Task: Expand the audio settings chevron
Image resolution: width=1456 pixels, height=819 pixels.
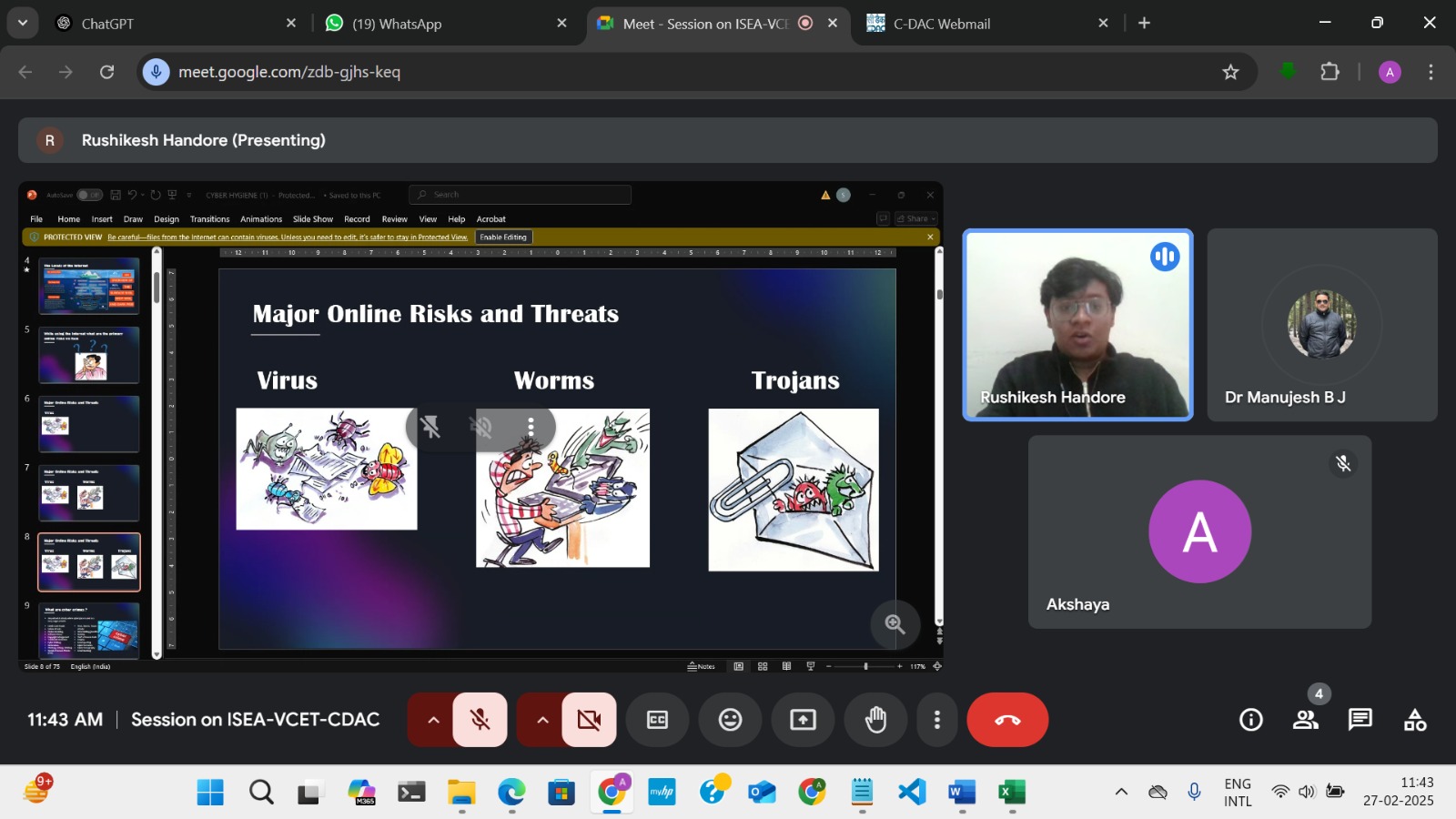Action: [433, 720]
